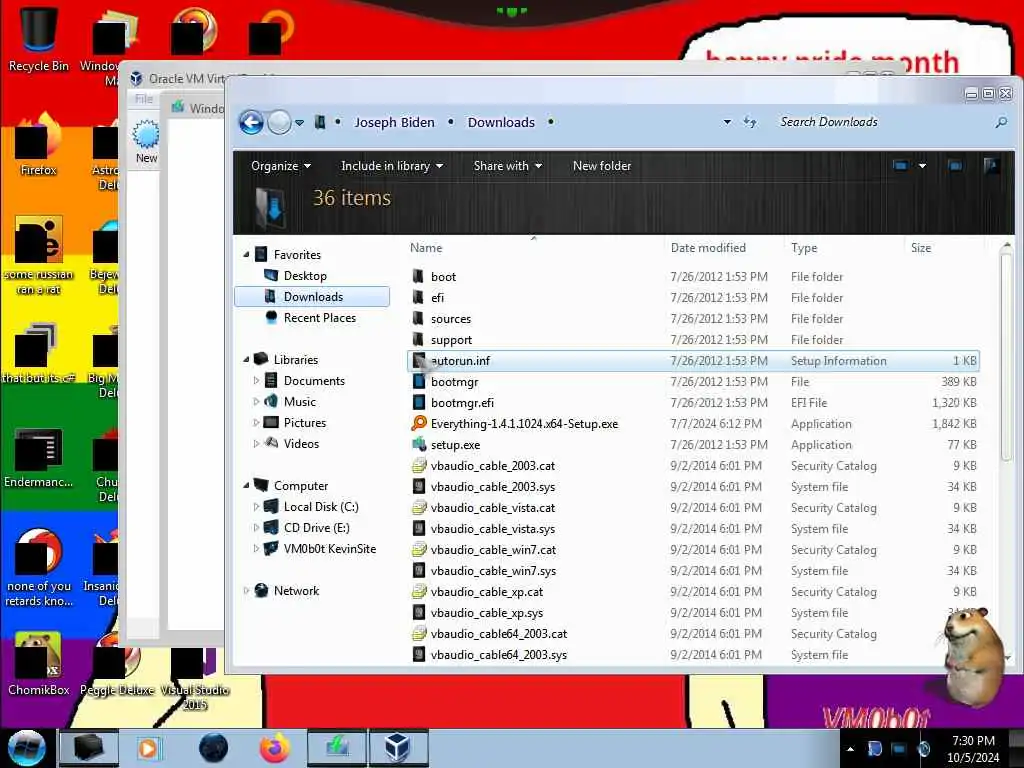Collapse the Computer group

[x=246, y=485]
